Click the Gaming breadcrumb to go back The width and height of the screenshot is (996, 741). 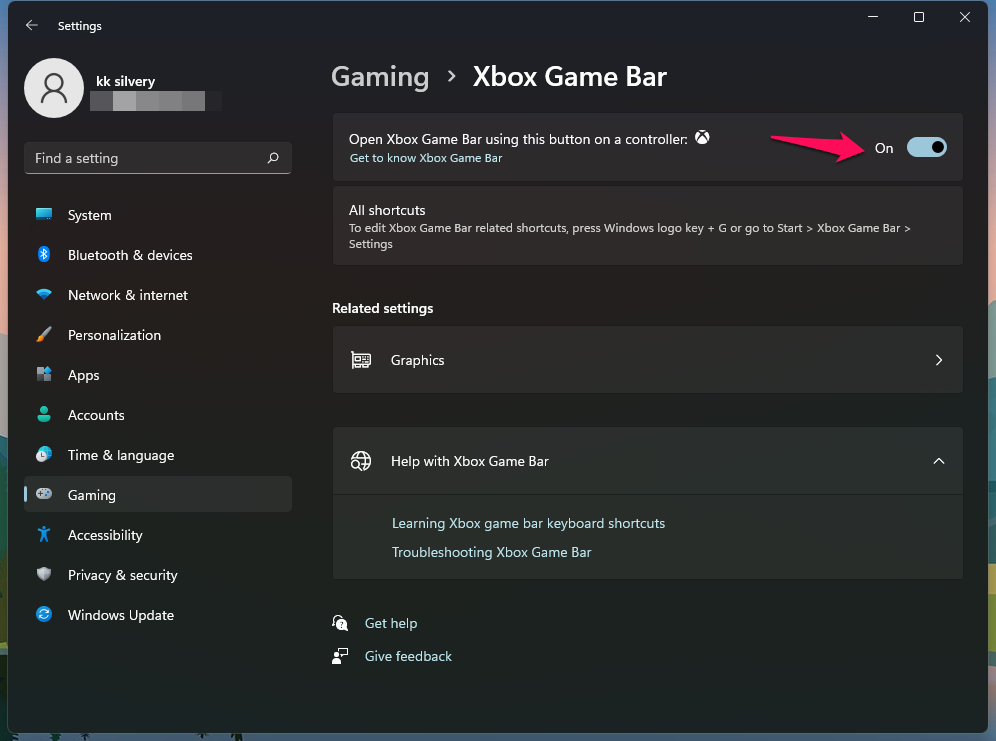pos(380,77)
